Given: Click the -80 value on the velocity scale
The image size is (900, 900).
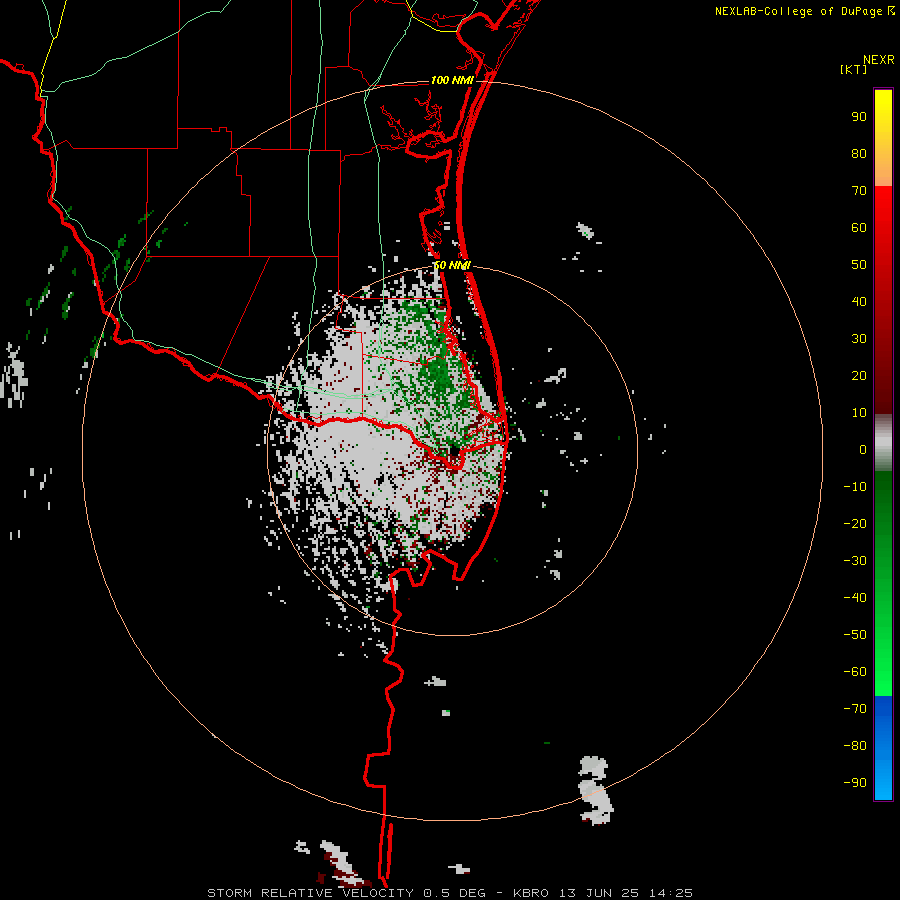Looking at the screenshot, I should click(855, 746).
